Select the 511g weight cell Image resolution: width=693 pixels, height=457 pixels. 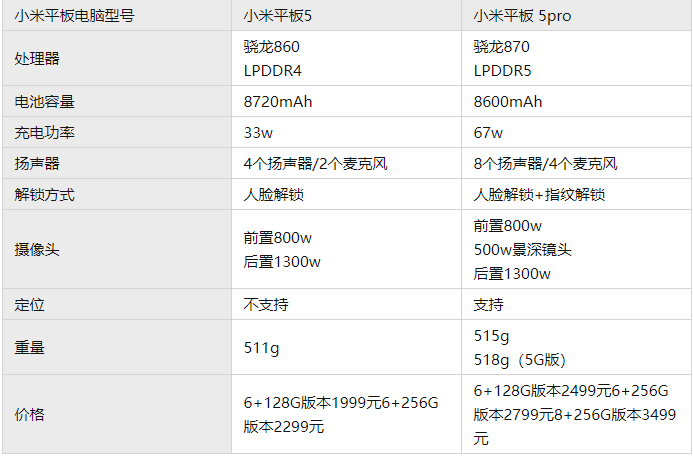pyautogui.click(x=263, y=348)
